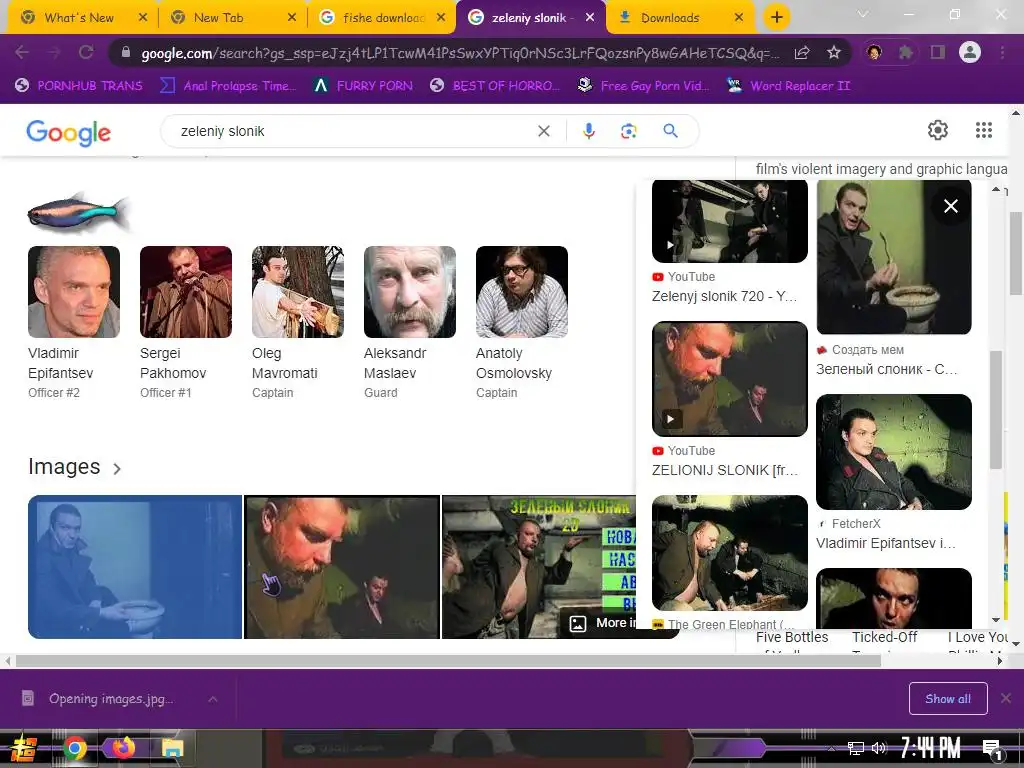Open Vladimir Epifantsev cast card
The image size is (1024, 768).
click(74, 323)
